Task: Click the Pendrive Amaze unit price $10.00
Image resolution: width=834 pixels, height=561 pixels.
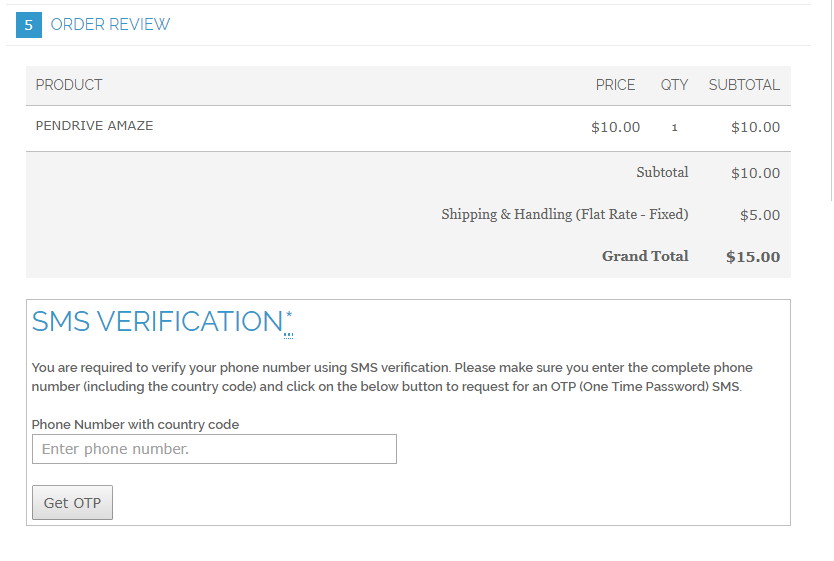Action: 615,127
